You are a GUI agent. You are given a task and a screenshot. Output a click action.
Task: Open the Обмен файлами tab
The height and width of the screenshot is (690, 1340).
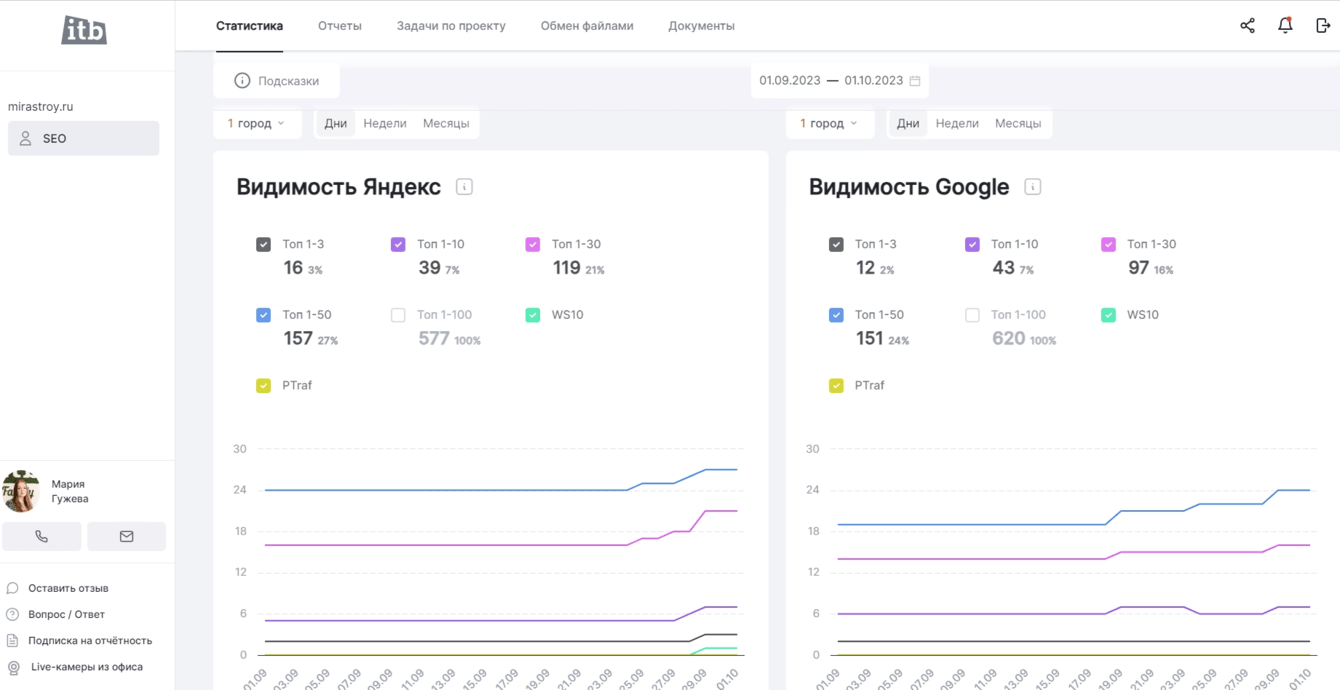[586, 26]
